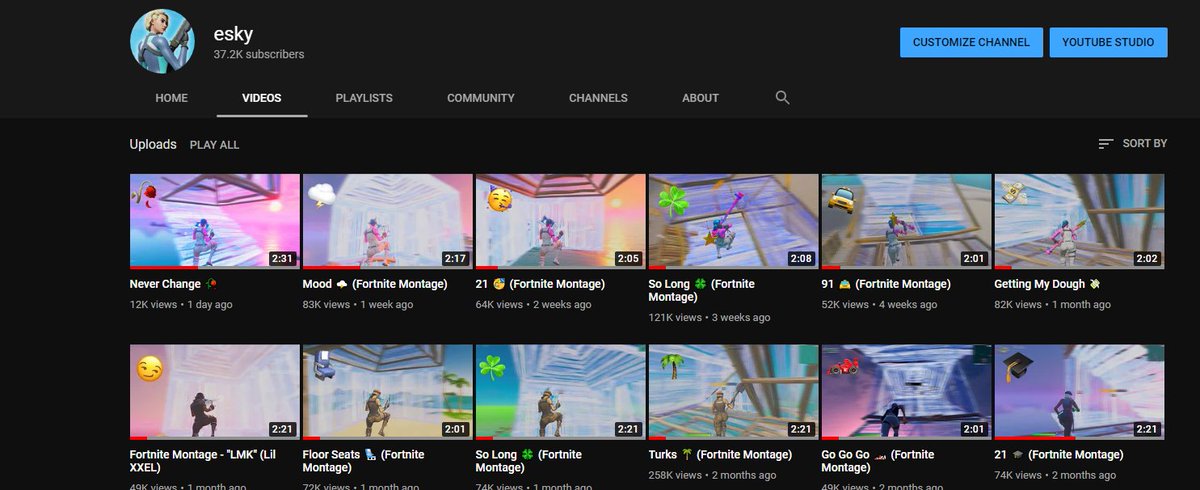Open the Never Change video thumbnail
Viewport: 1200px width, 490px height.
215,221
